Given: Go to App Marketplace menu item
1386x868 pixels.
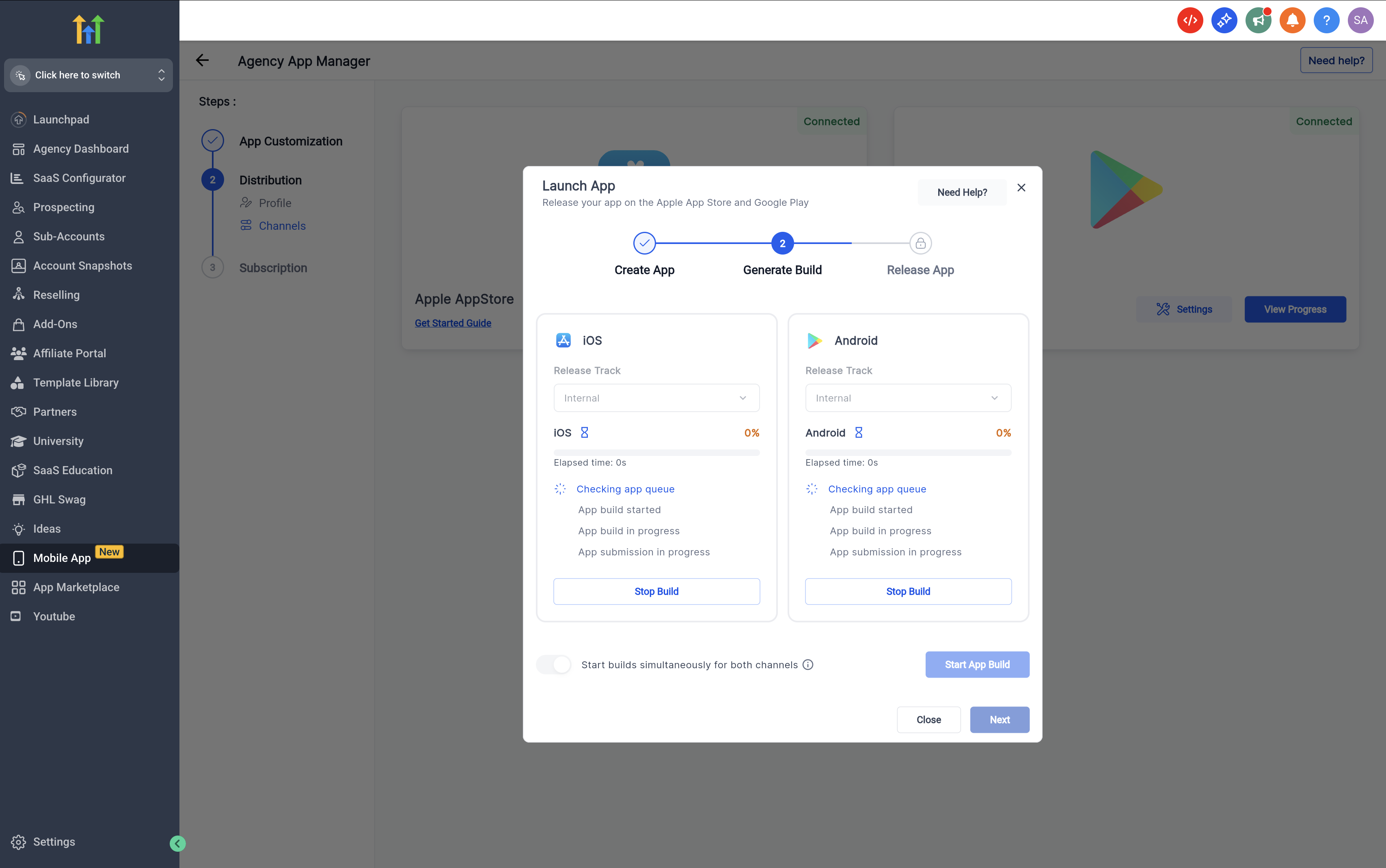Looking at the screenshot, I should (x=76, y=587).
